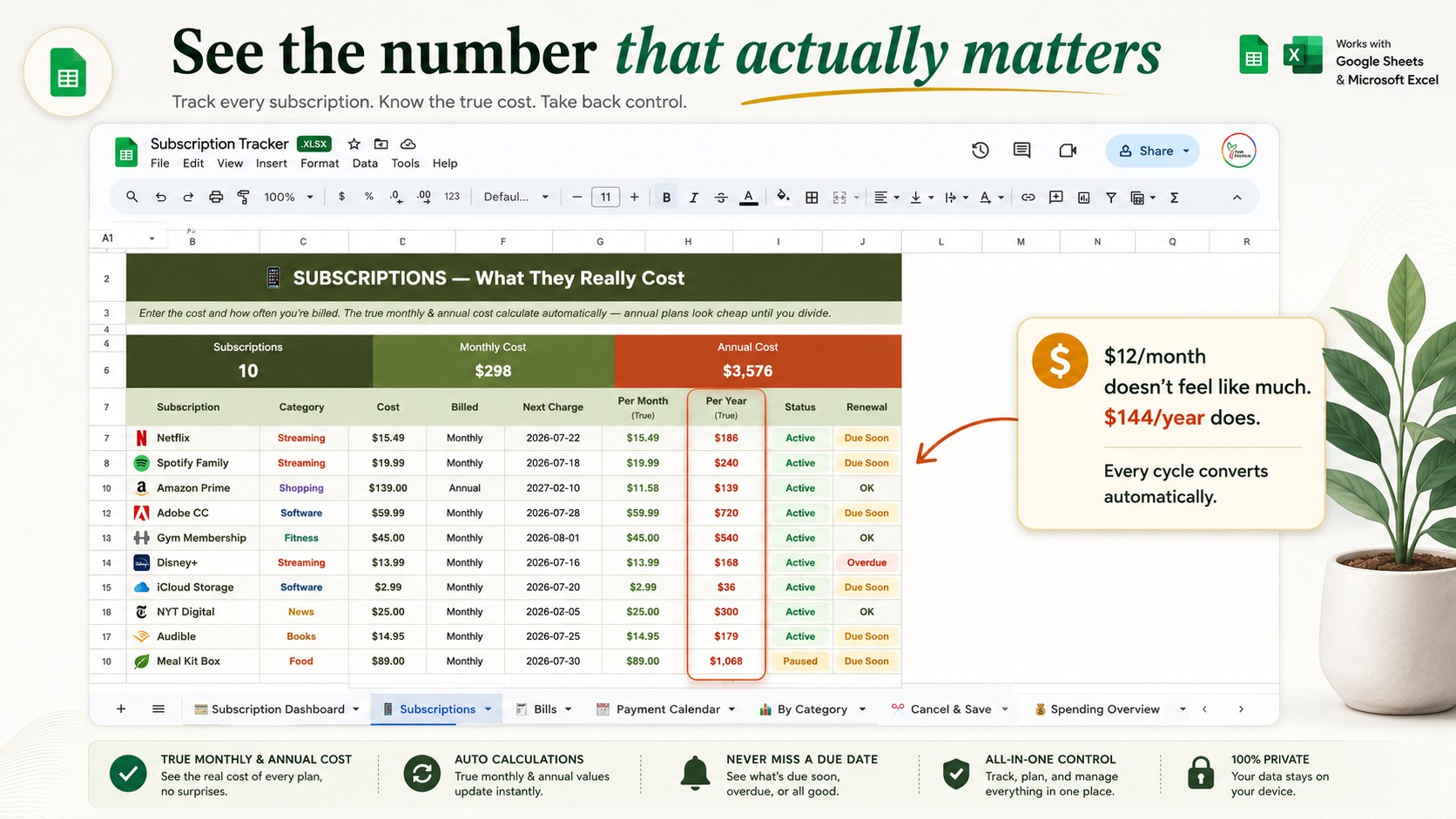1456x819 pixels.
Task: Open the all sheets list icon
Action: point(158,709)
